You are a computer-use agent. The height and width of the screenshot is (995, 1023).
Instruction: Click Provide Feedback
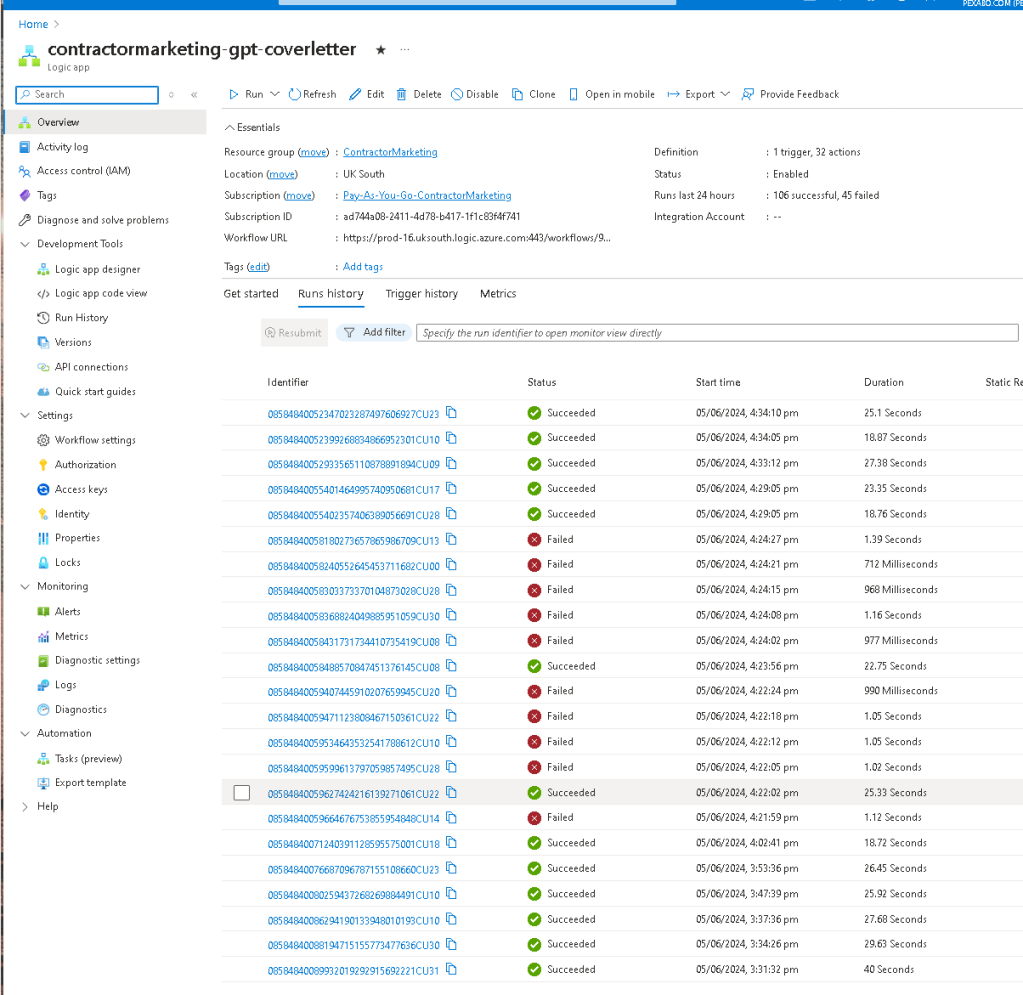(791, 95)
